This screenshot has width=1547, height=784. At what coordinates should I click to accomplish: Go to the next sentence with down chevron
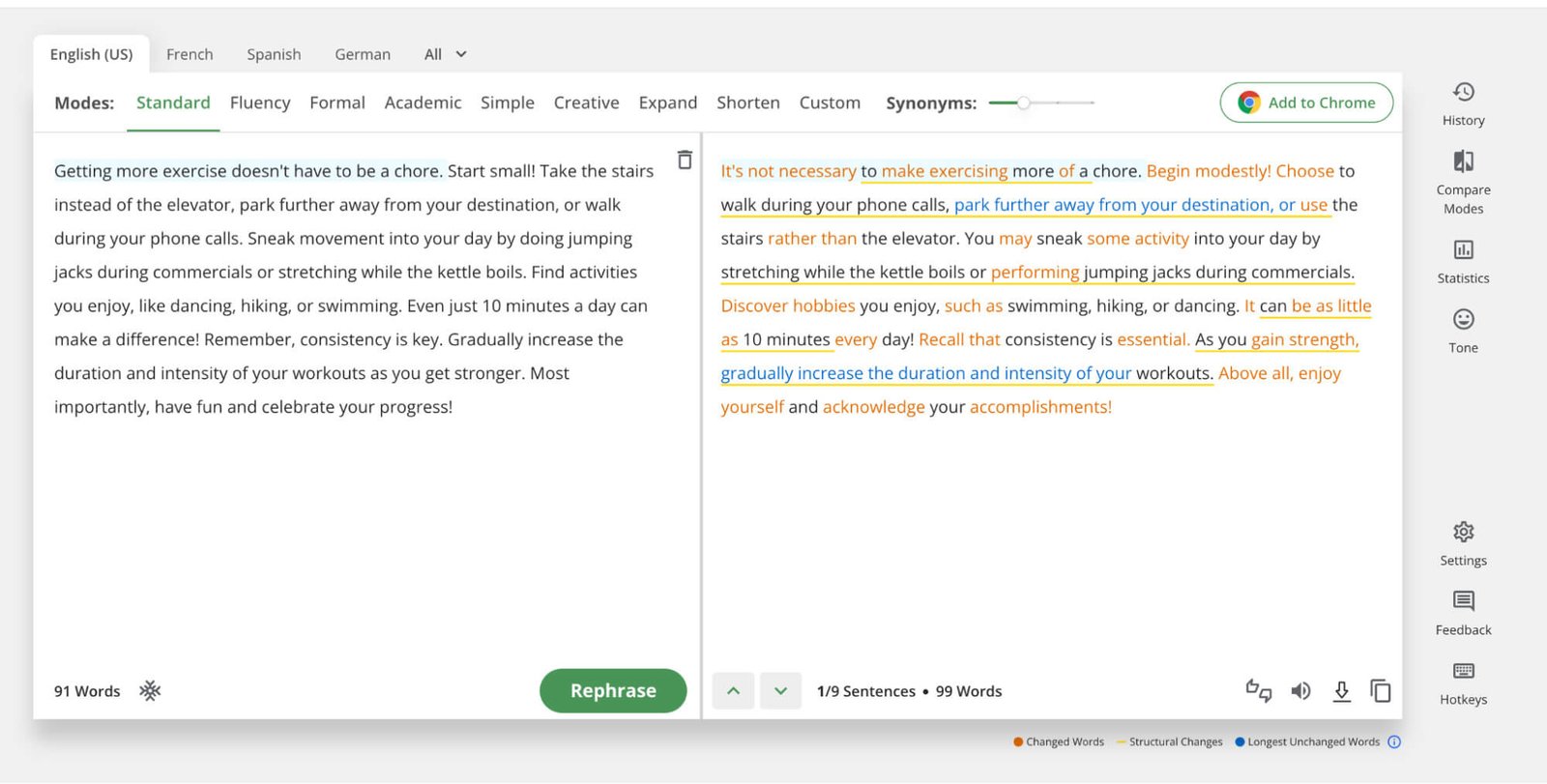tap(780, 691)
